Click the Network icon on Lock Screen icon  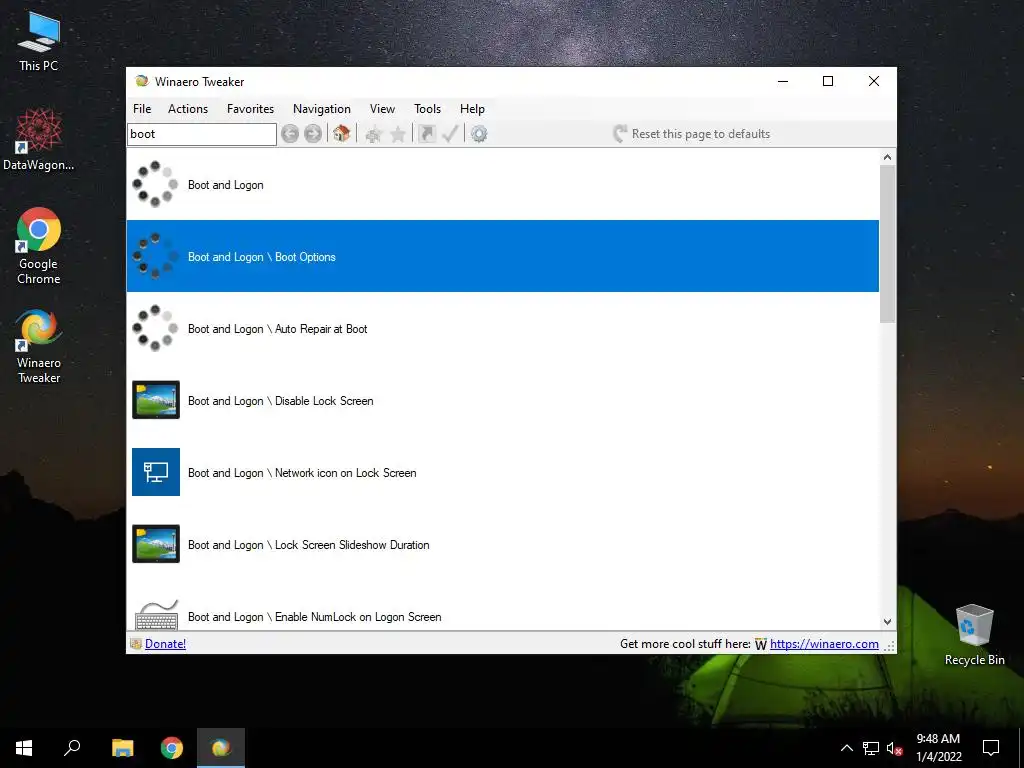155,472
